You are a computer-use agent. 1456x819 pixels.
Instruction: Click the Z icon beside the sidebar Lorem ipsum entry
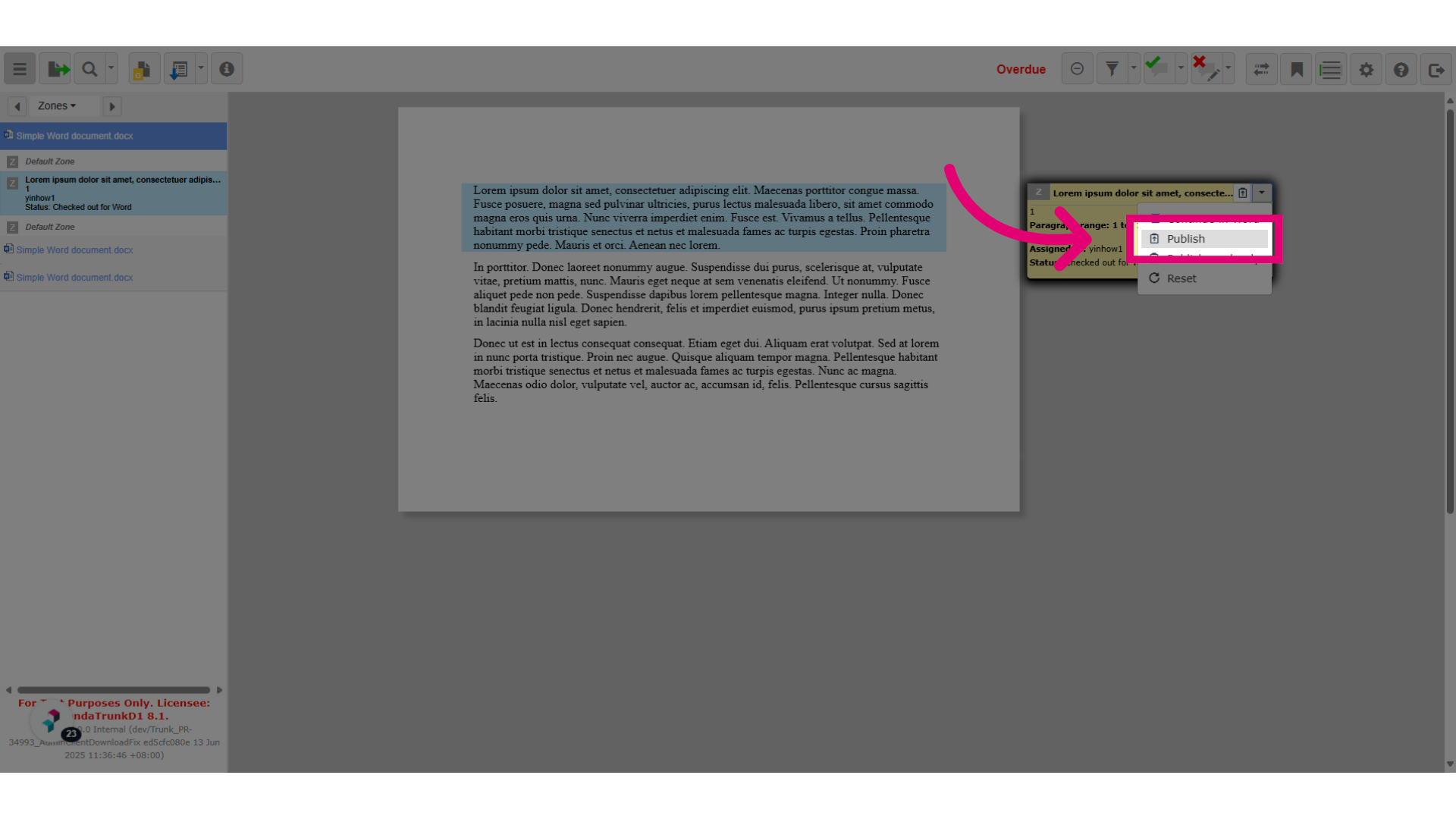pyautogui.click(x=12, y=184)
